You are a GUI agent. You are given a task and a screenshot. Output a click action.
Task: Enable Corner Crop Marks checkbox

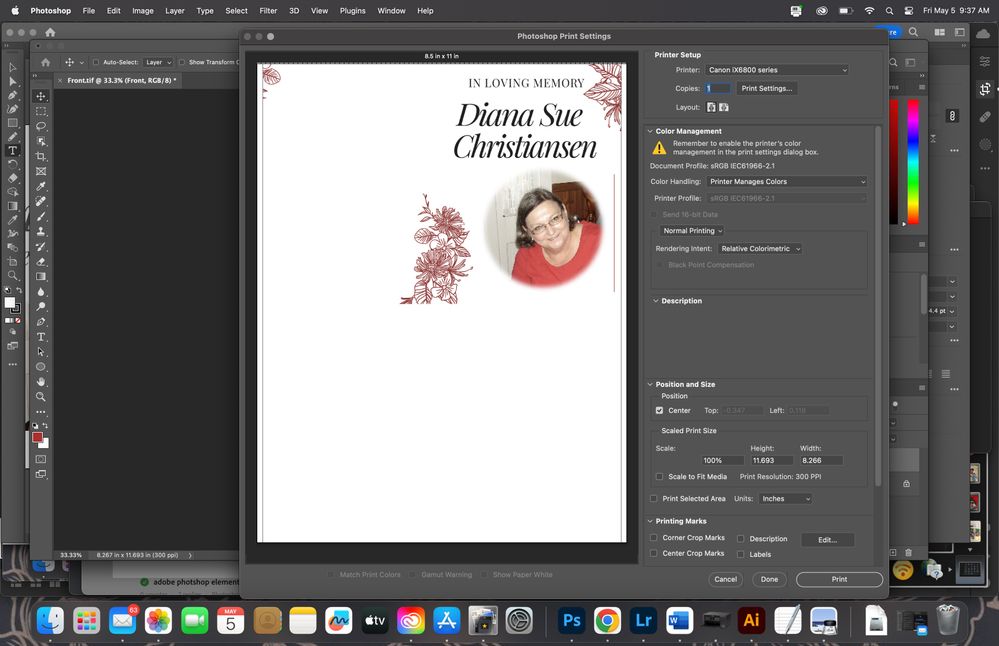(654, 538)
